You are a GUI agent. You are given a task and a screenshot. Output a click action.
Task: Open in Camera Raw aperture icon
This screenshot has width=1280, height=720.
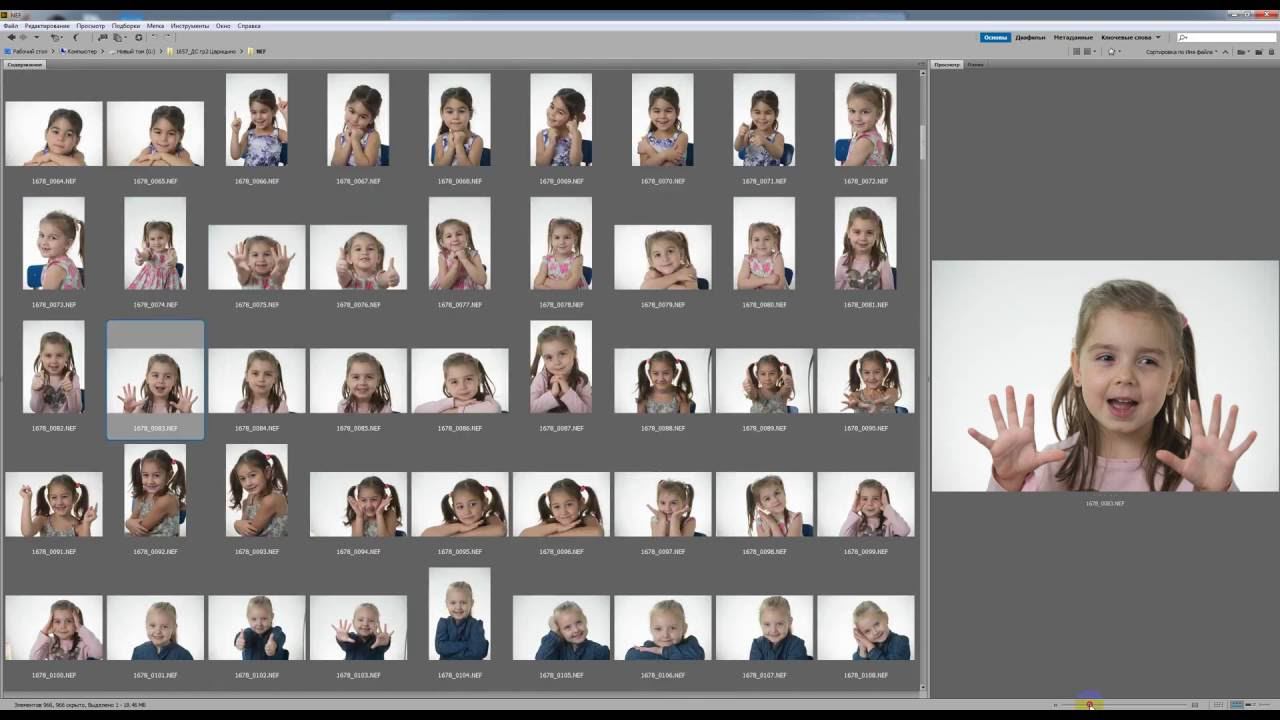point(138,37)
